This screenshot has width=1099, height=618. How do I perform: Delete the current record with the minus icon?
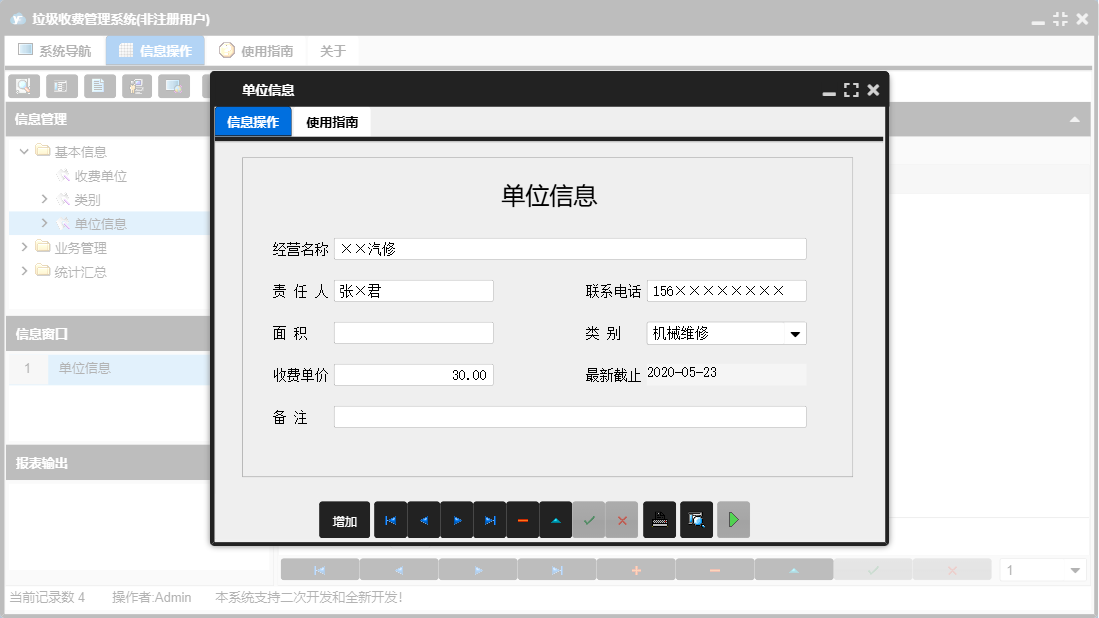point(523,519)
